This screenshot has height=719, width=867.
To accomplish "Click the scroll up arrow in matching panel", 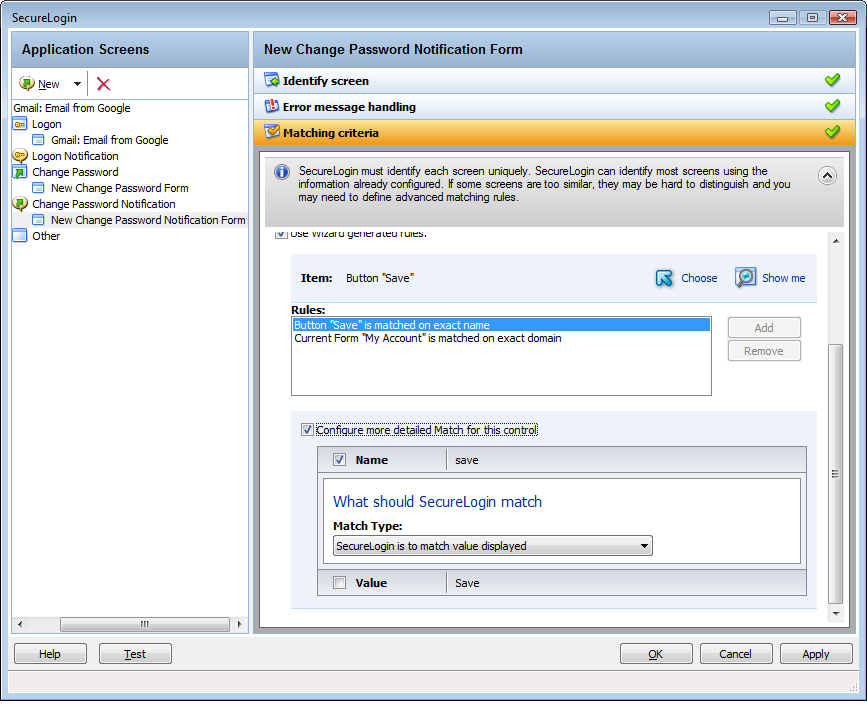I will [836, 241].
